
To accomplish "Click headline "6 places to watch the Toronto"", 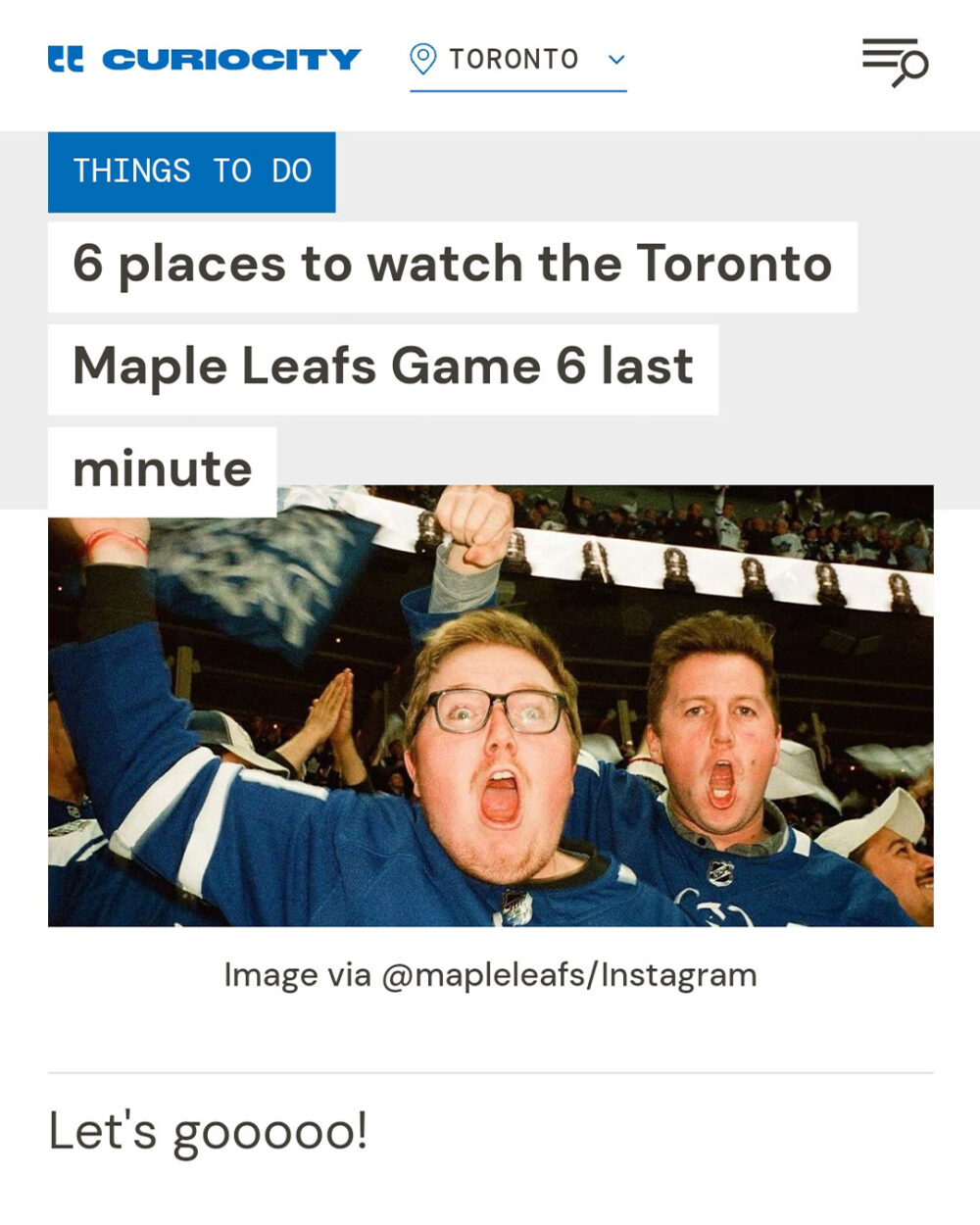I will click(x=452, y=265).
